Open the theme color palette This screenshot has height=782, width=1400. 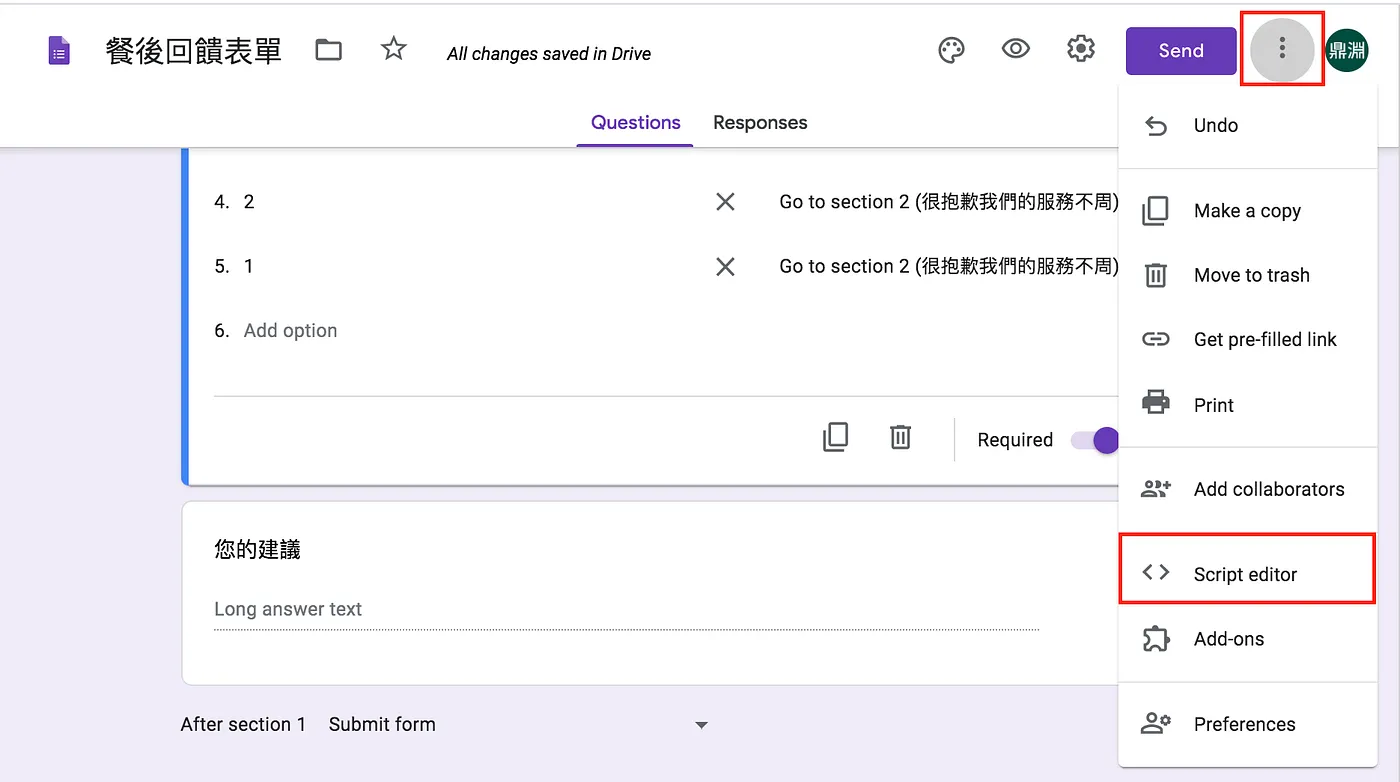click(x=951, y=50)
